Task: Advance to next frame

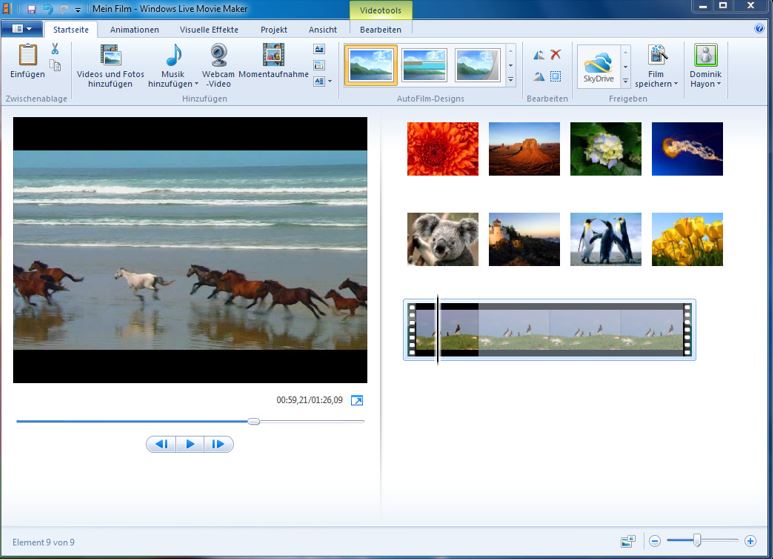Action: click(218, 444)
